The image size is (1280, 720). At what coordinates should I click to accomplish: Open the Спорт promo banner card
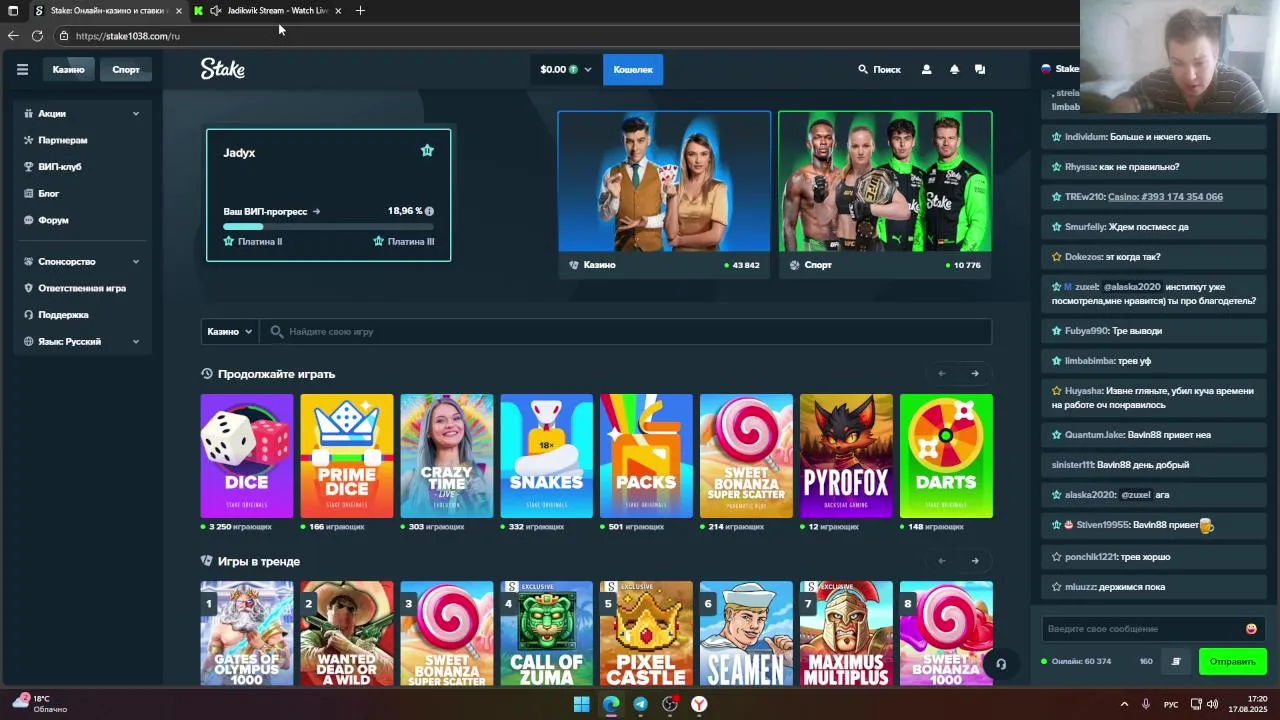[885, 193]
